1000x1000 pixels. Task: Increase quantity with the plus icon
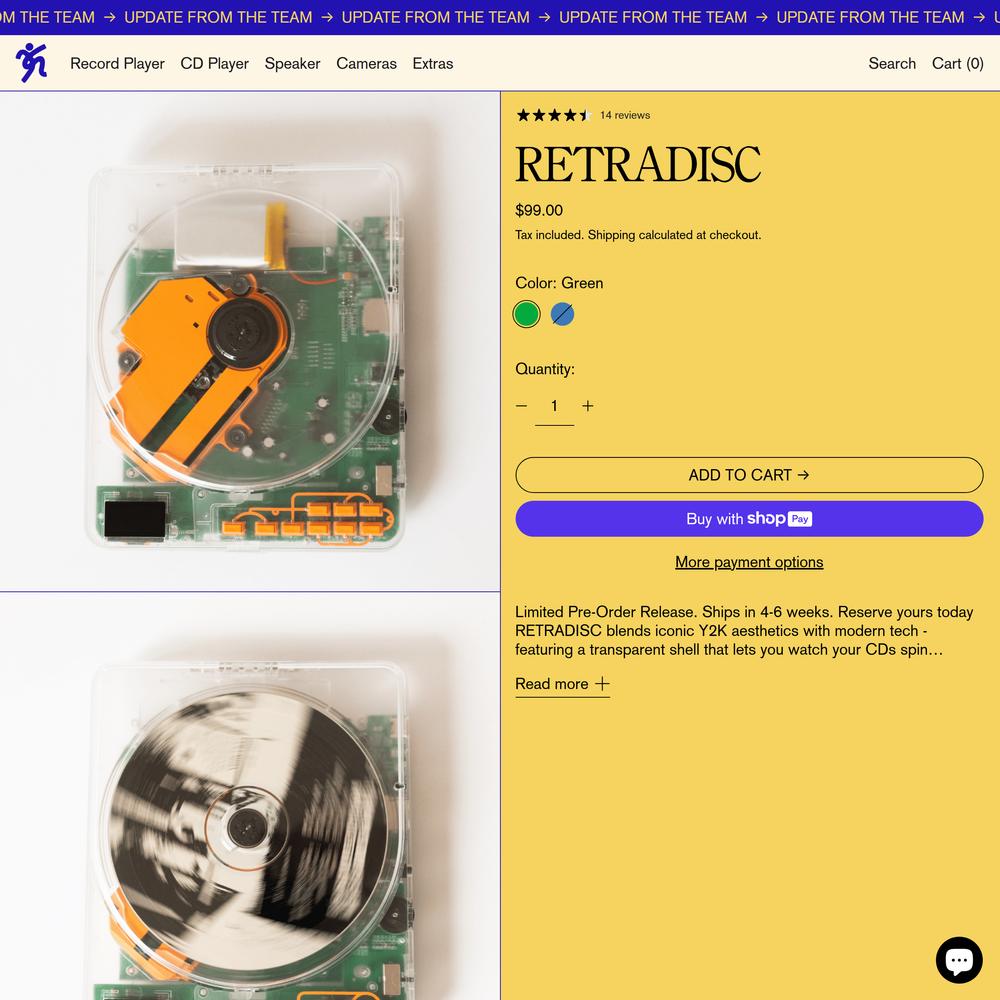click(x=587, y=406)
